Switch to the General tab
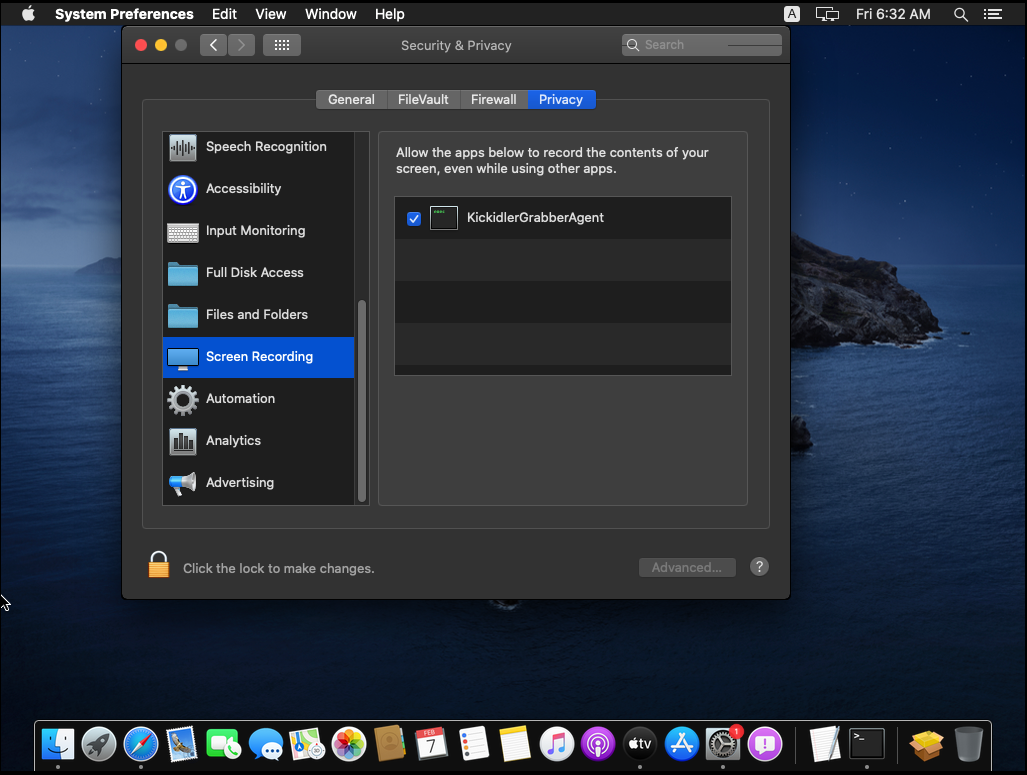This screenshot has width=1027, height=775. point(351,100)
